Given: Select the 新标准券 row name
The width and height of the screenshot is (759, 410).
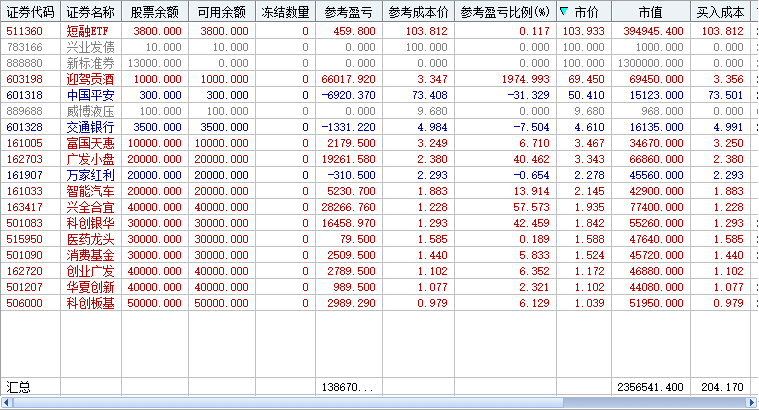Looking at the screenshot, I should click(x=91, y=63).
